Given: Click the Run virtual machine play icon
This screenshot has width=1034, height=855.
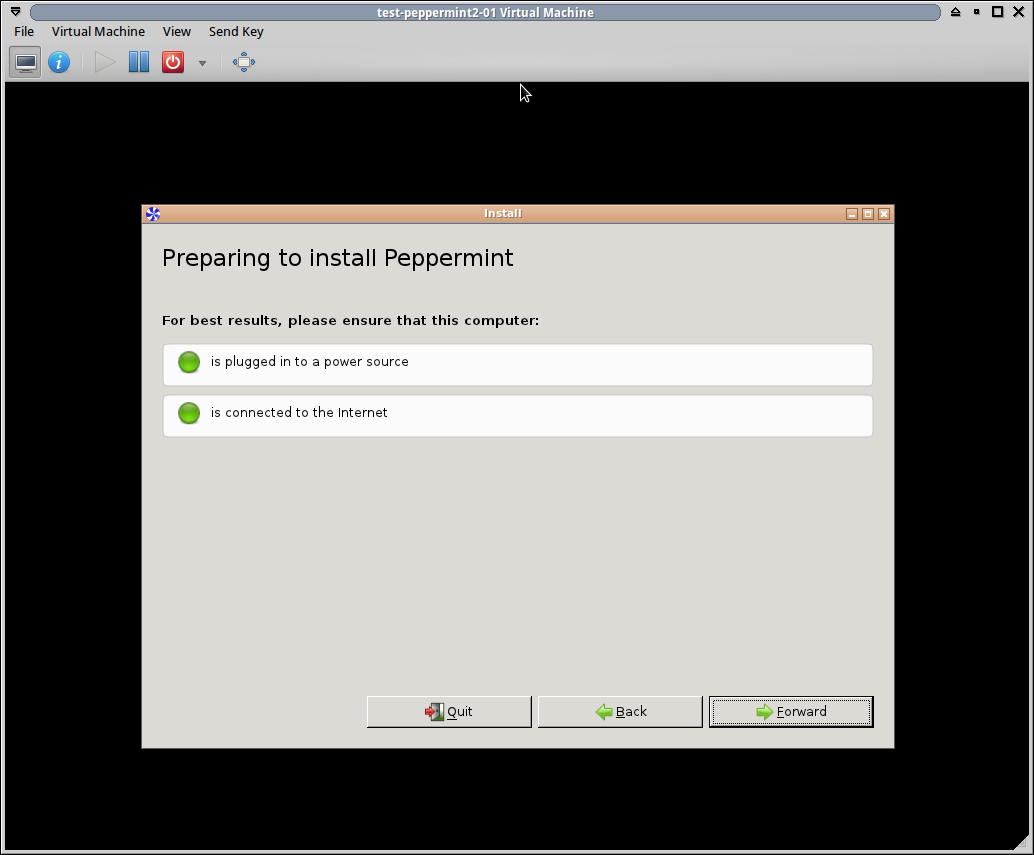Looking at the screenshot, I should click(105, 63).
